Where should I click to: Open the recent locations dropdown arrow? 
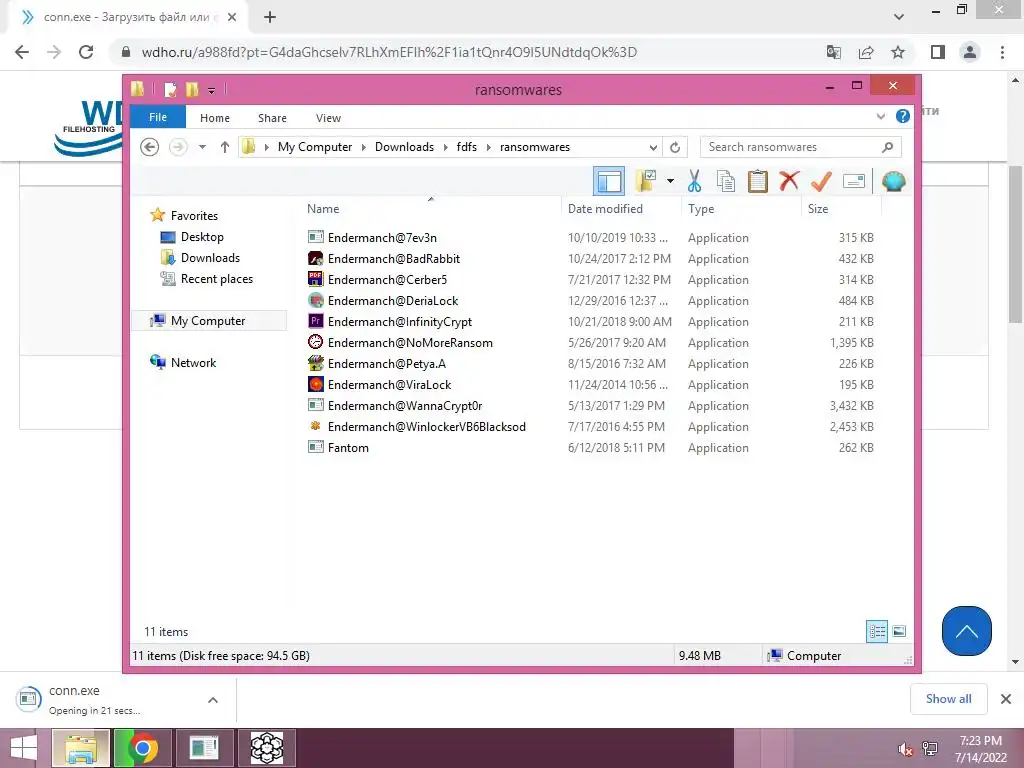[202, 147]
